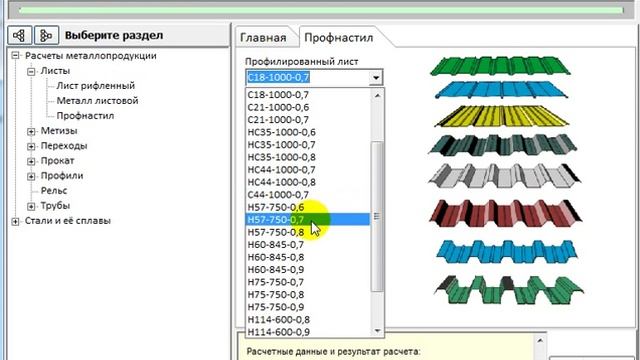The image size is (640, 360).
Task: Expand the Метизы tree node
Action: (31, 131)
